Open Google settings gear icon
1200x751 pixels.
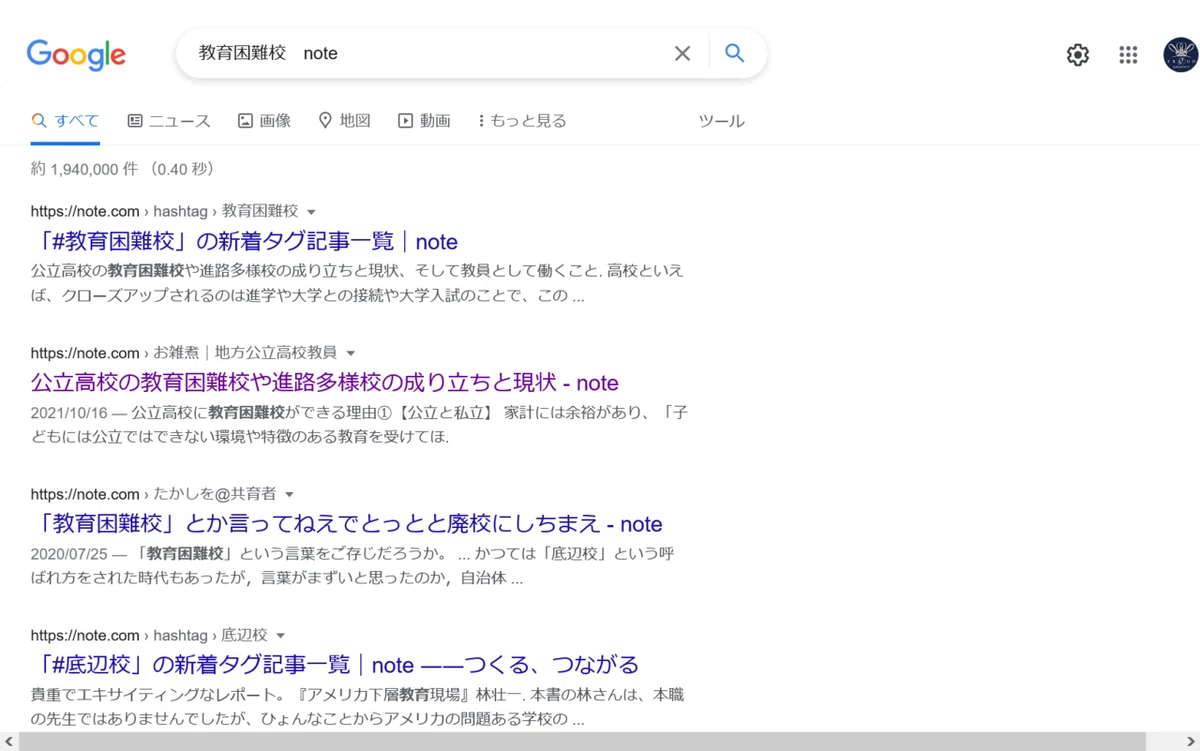click(1078, 55)
